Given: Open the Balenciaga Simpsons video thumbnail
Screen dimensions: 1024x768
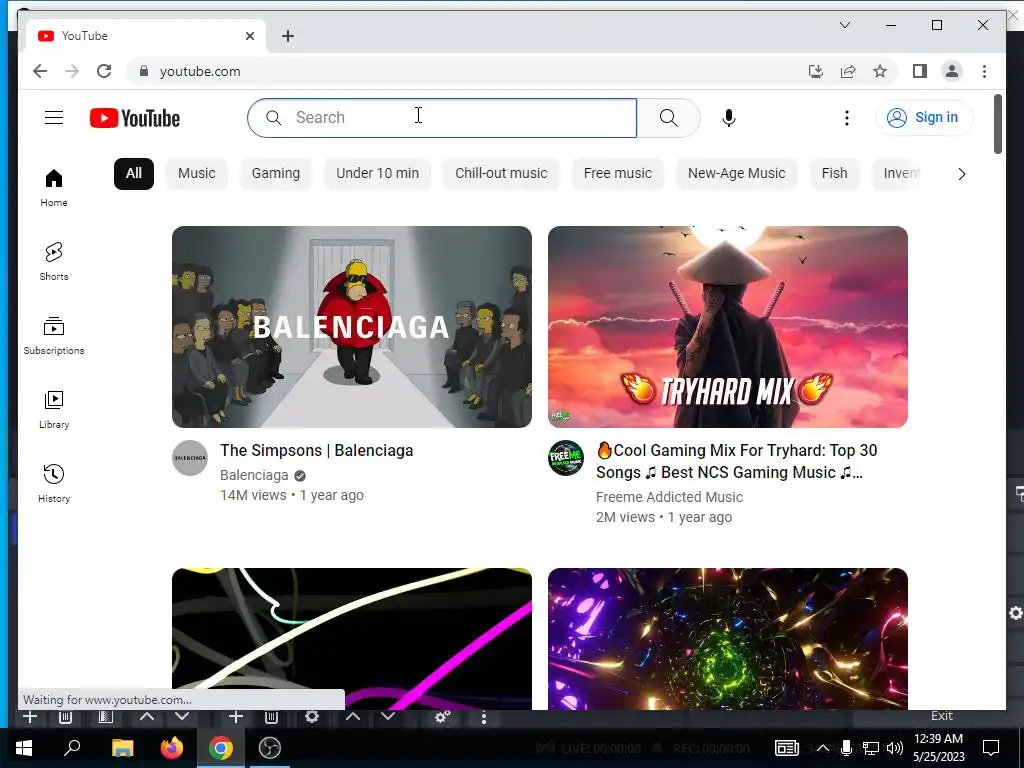Looking at the screenshot, I should [x=352, y=327].
